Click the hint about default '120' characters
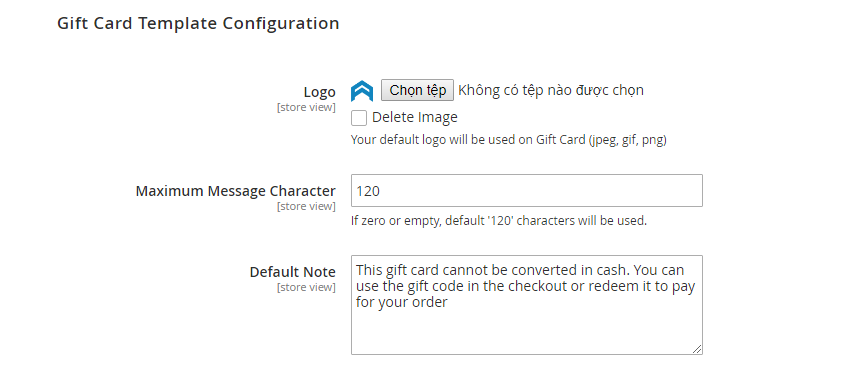The height and width of the screenshot is (374, 846). click(499, 221)
